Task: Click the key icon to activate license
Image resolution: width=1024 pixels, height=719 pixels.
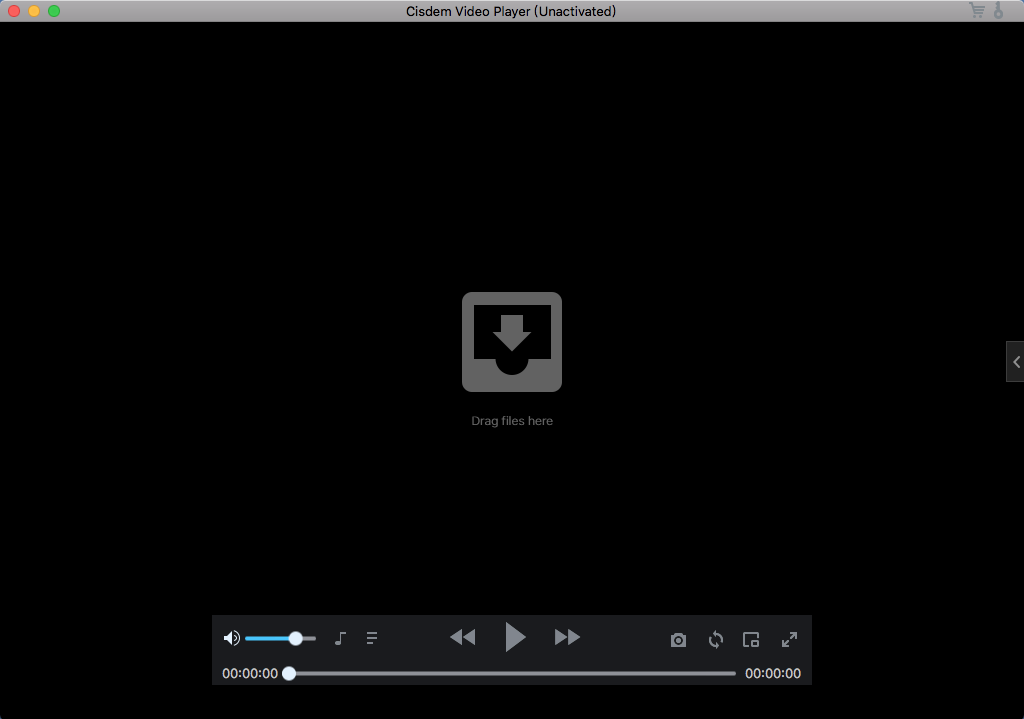Action: coord(998,11)
